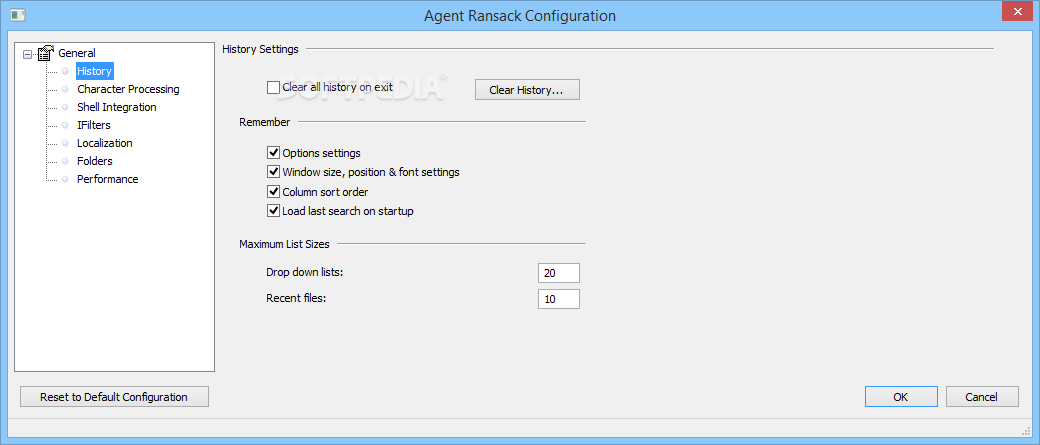The width and height of the screenshot is (1040, 445).
Task: Click the Clear History... button
Action: tap(527, 90)
